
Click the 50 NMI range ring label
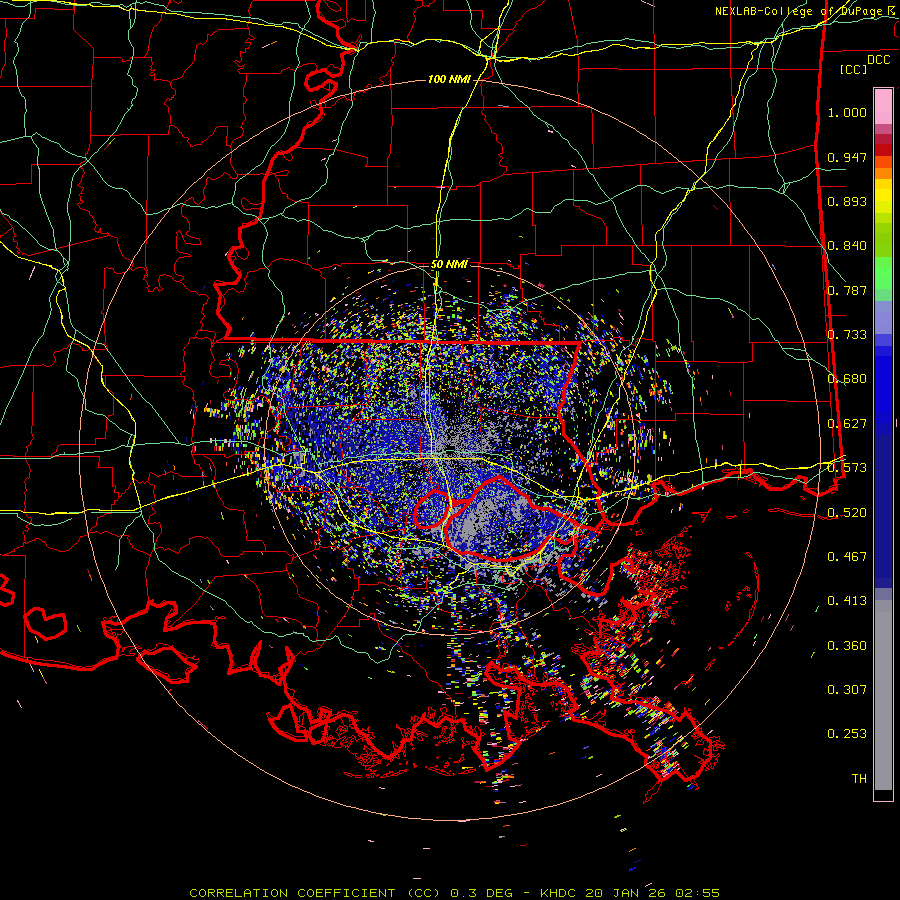(x=449, y=264)
